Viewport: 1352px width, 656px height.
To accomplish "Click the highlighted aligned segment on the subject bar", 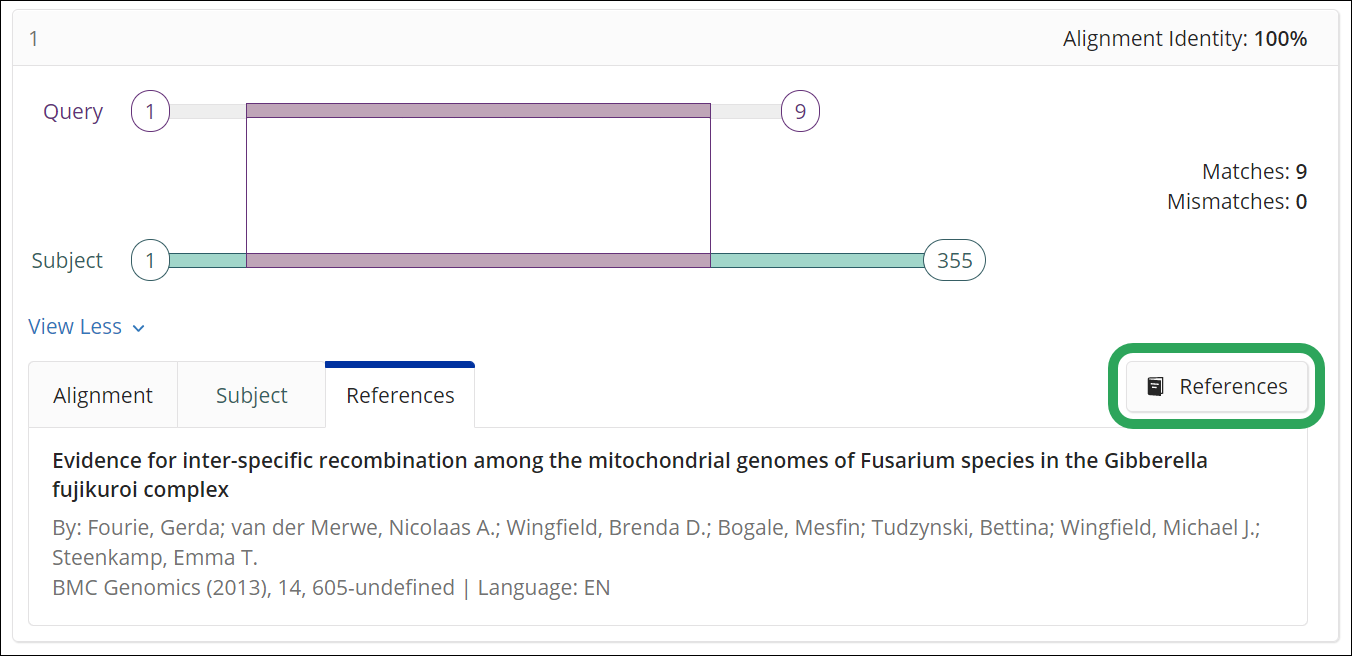I will [478, 260].
